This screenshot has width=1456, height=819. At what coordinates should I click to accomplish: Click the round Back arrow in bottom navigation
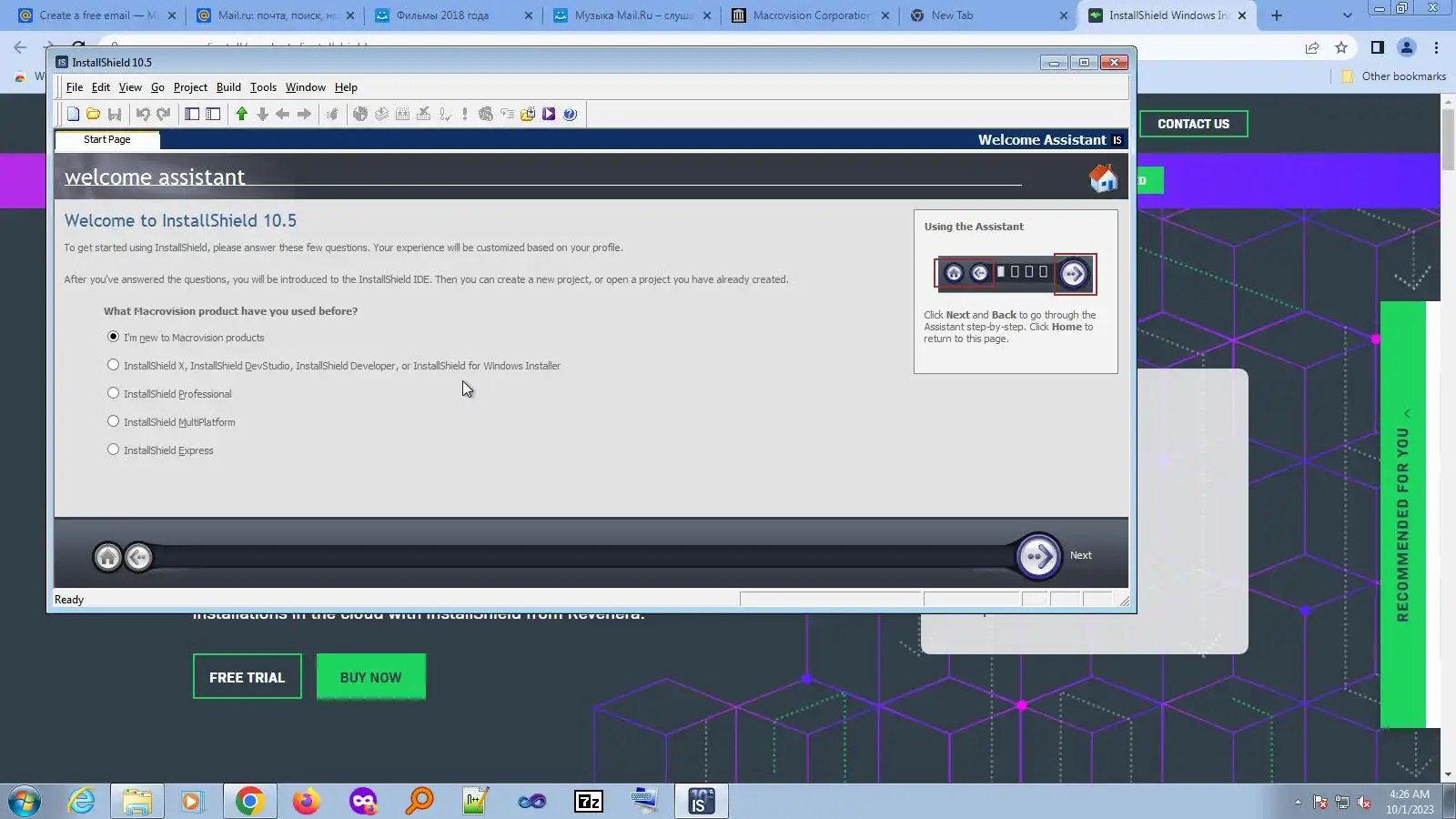coord(138,557)
